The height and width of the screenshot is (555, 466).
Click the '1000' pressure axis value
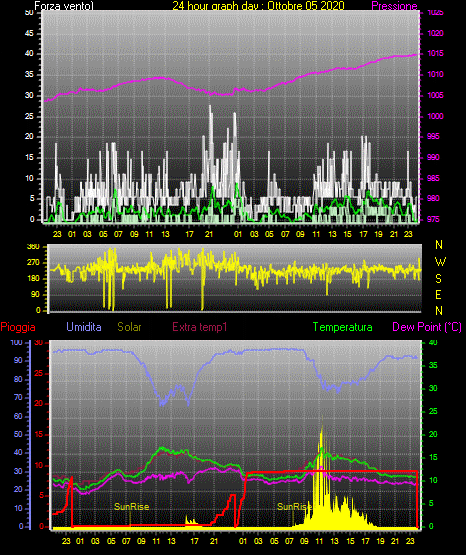[x=435, y=116]
